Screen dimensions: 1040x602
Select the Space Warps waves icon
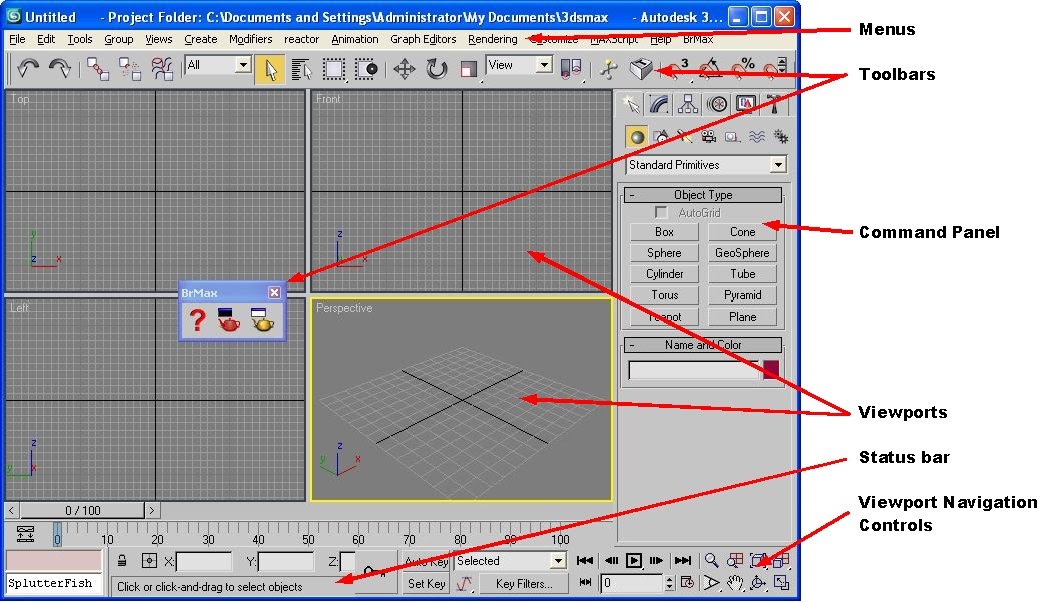pyautogui.click(x=757, y=137)
